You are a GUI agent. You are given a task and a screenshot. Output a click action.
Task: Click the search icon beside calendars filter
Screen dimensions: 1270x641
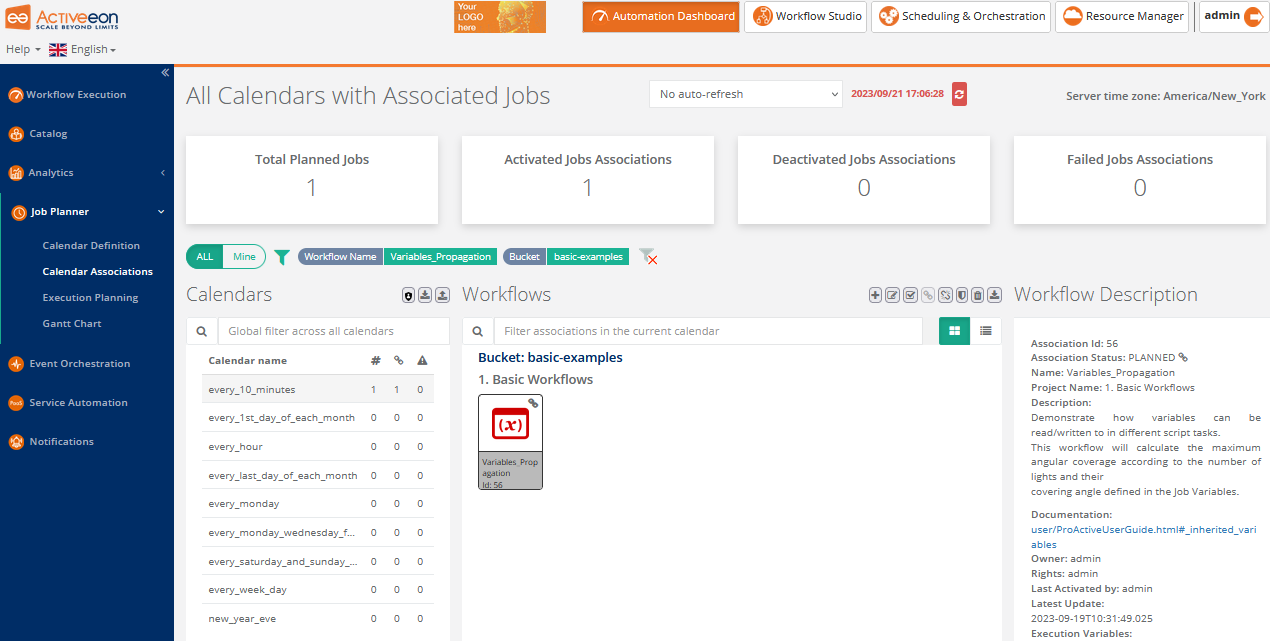pos(201,331)
